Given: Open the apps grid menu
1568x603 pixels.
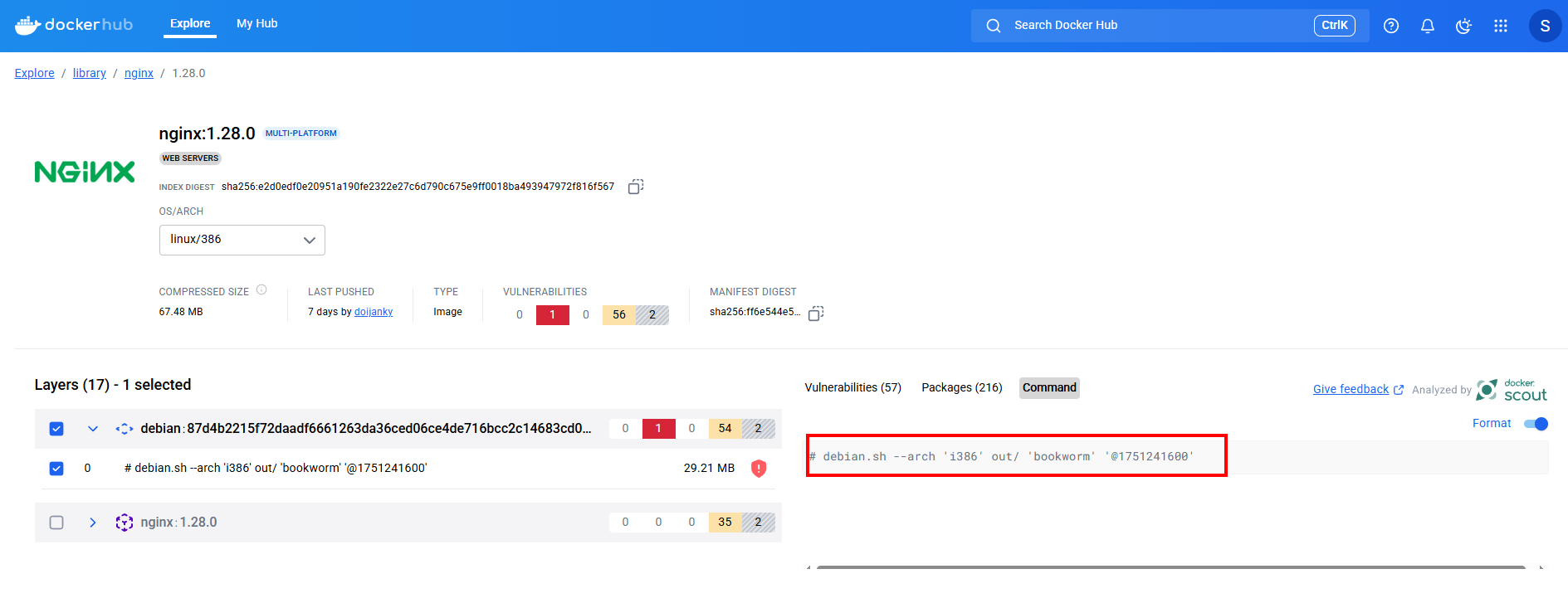Looking at the screenshot, I should click(1501, 26).
